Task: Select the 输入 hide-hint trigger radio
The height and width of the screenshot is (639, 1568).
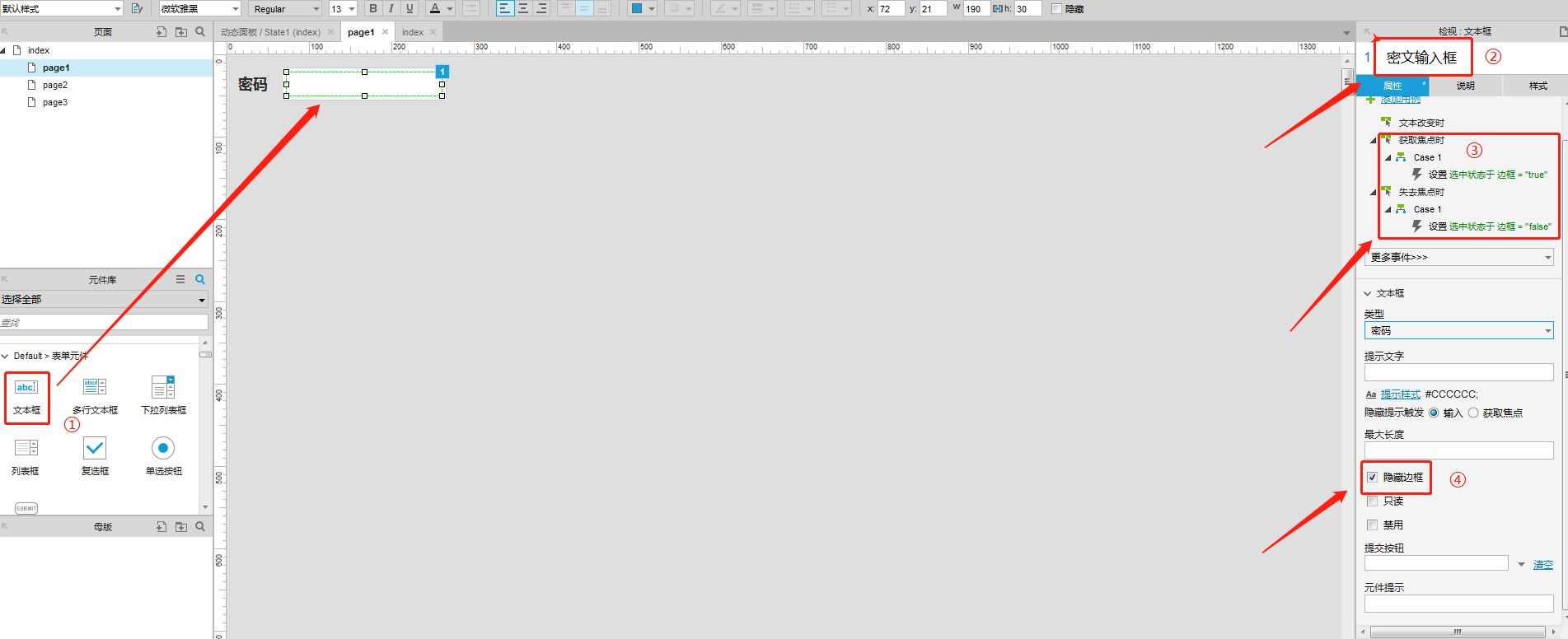Action: tap(1434, 413)
